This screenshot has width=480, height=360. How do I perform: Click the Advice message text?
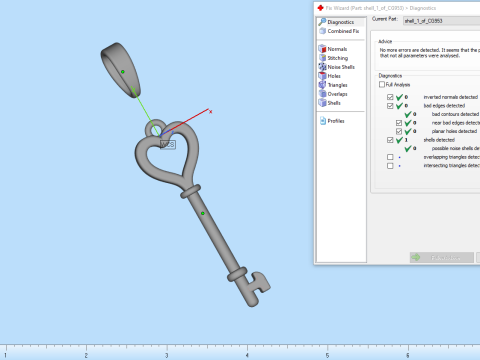tap(430, 53)
